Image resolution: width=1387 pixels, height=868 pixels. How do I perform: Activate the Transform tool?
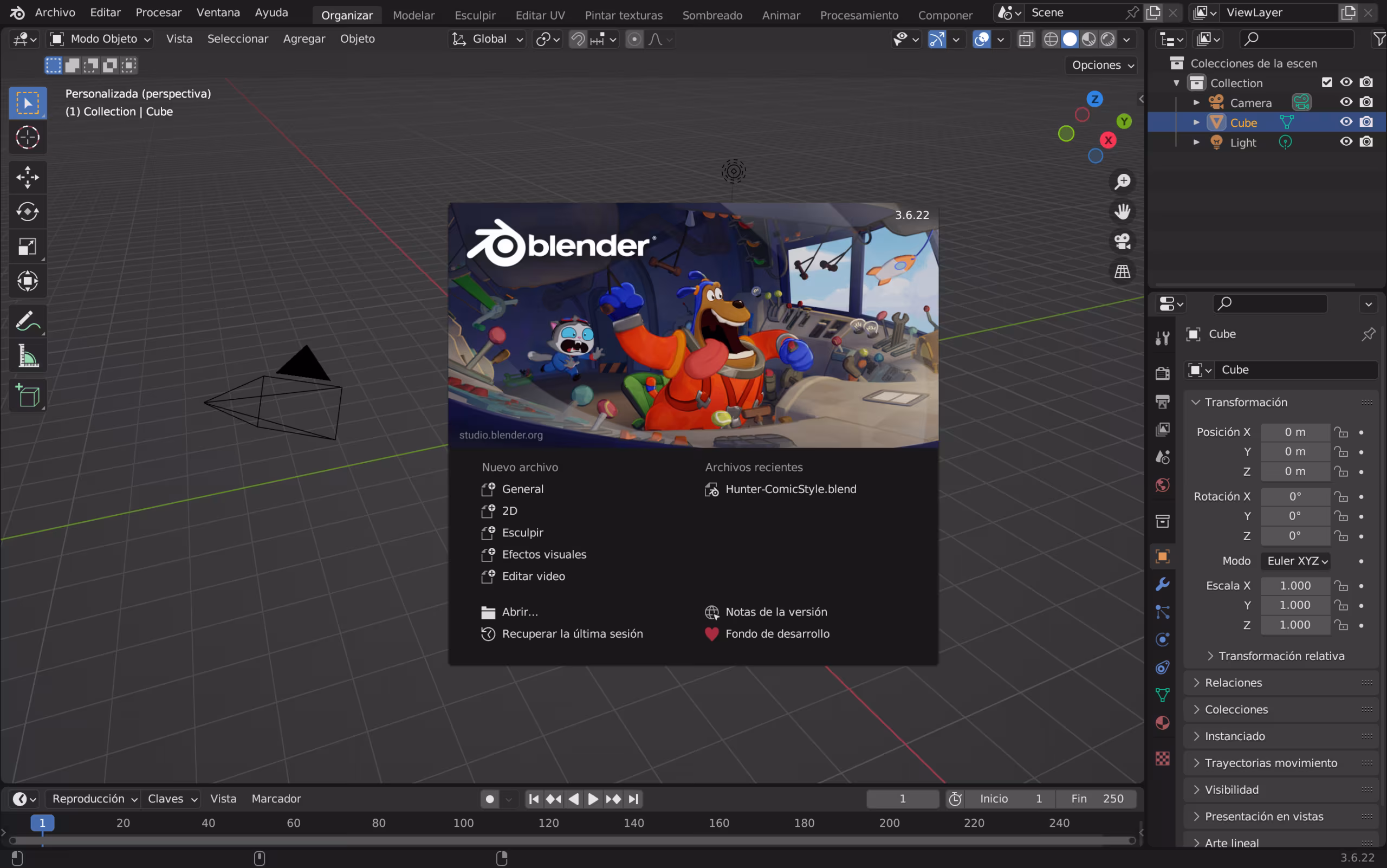[x=28, y=281]
